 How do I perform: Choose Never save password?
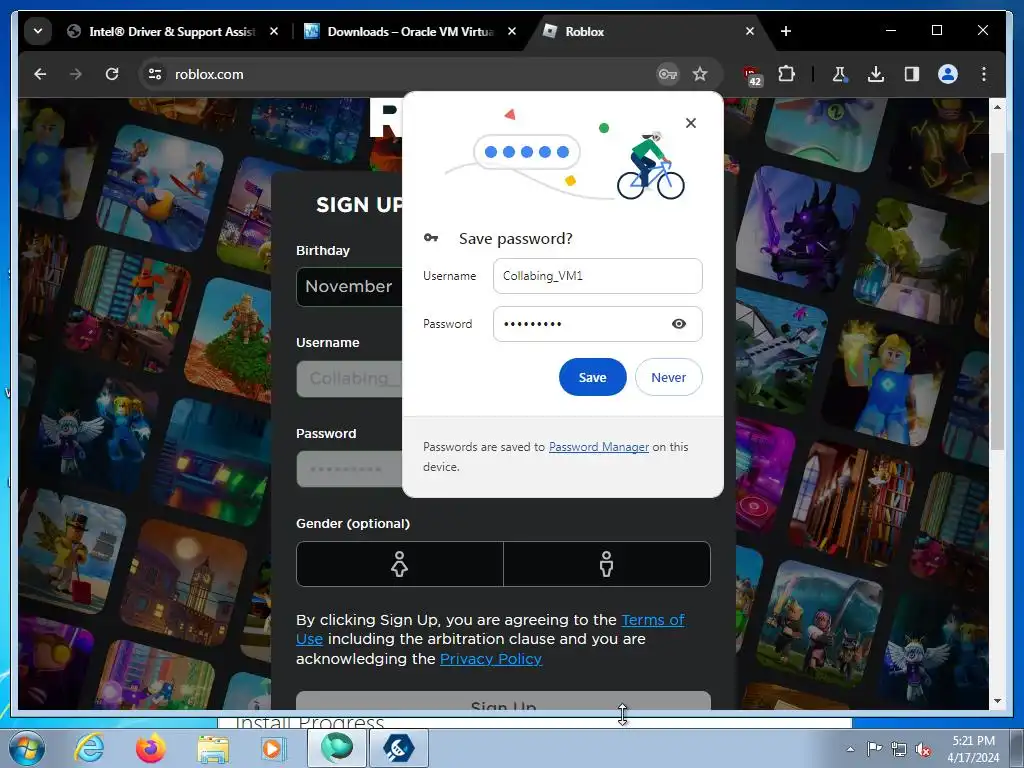point(669,377)
